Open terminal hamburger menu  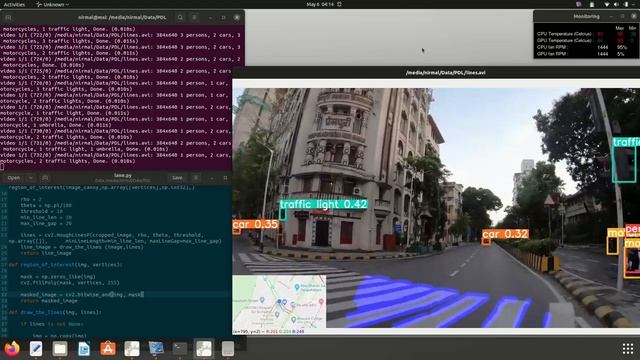coord(194,18)
